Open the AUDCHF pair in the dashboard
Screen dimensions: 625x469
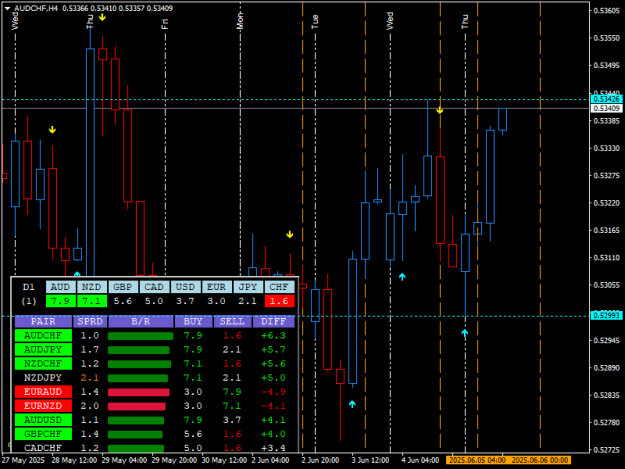(x=43, y=336)
